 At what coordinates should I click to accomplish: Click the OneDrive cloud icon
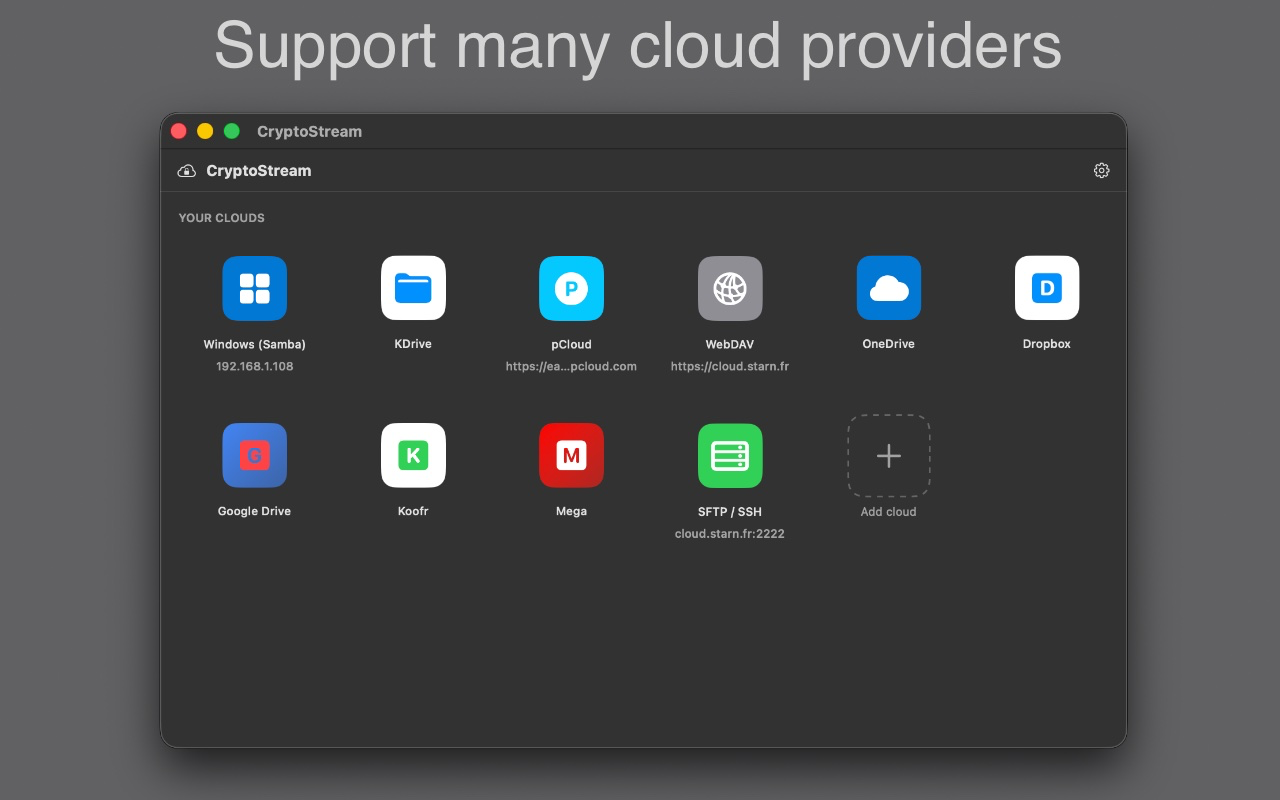[x=888, y=288]
